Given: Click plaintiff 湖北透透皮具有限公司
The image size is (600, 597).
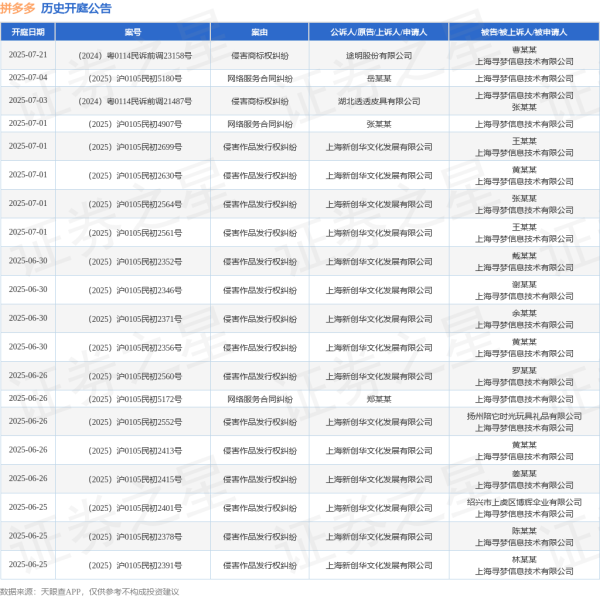Looking at the screenshot, I should point(379,101).
